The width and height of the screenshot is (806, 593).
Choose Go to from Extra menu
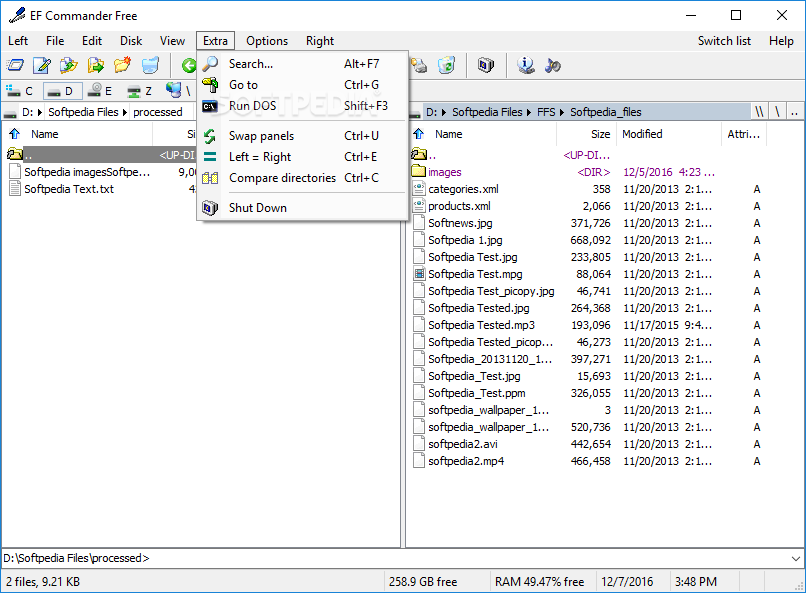tap(302, 85)
